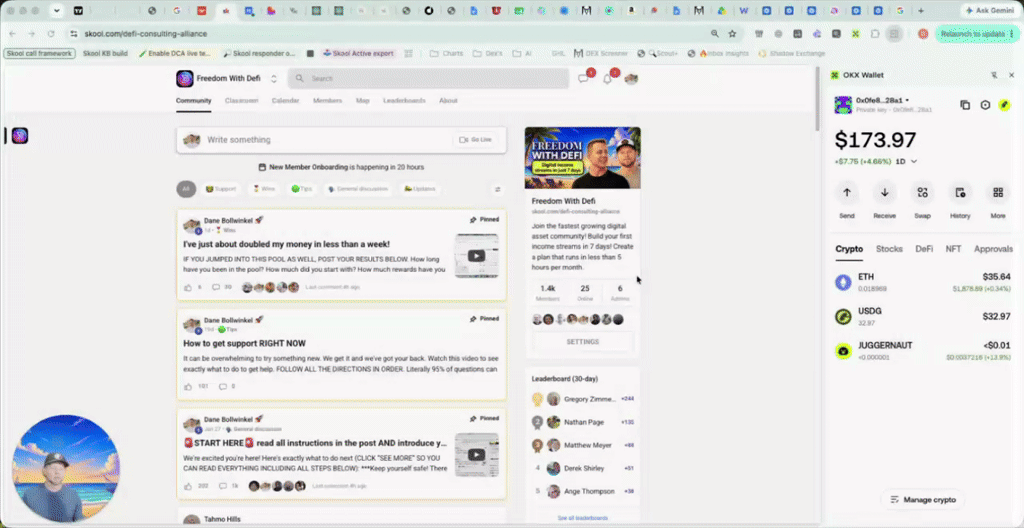Click the USDG token icon in wallet
1024x528 pixels.
click(844, 316)
